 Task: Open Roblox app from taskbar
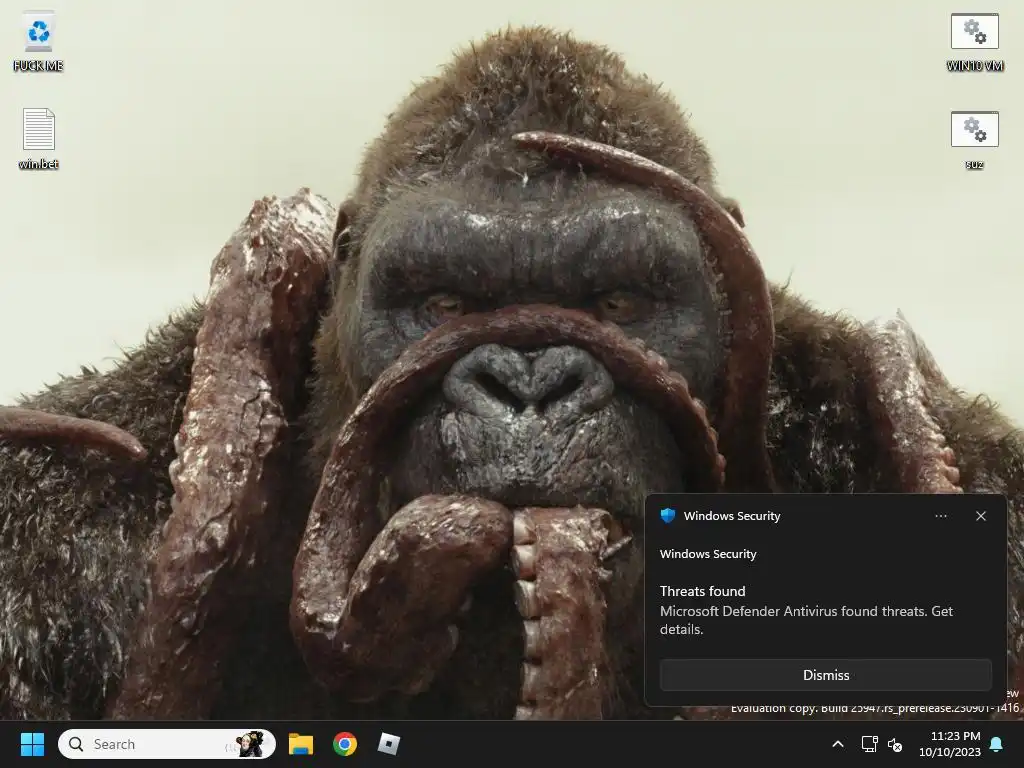(x=389, y=744)
